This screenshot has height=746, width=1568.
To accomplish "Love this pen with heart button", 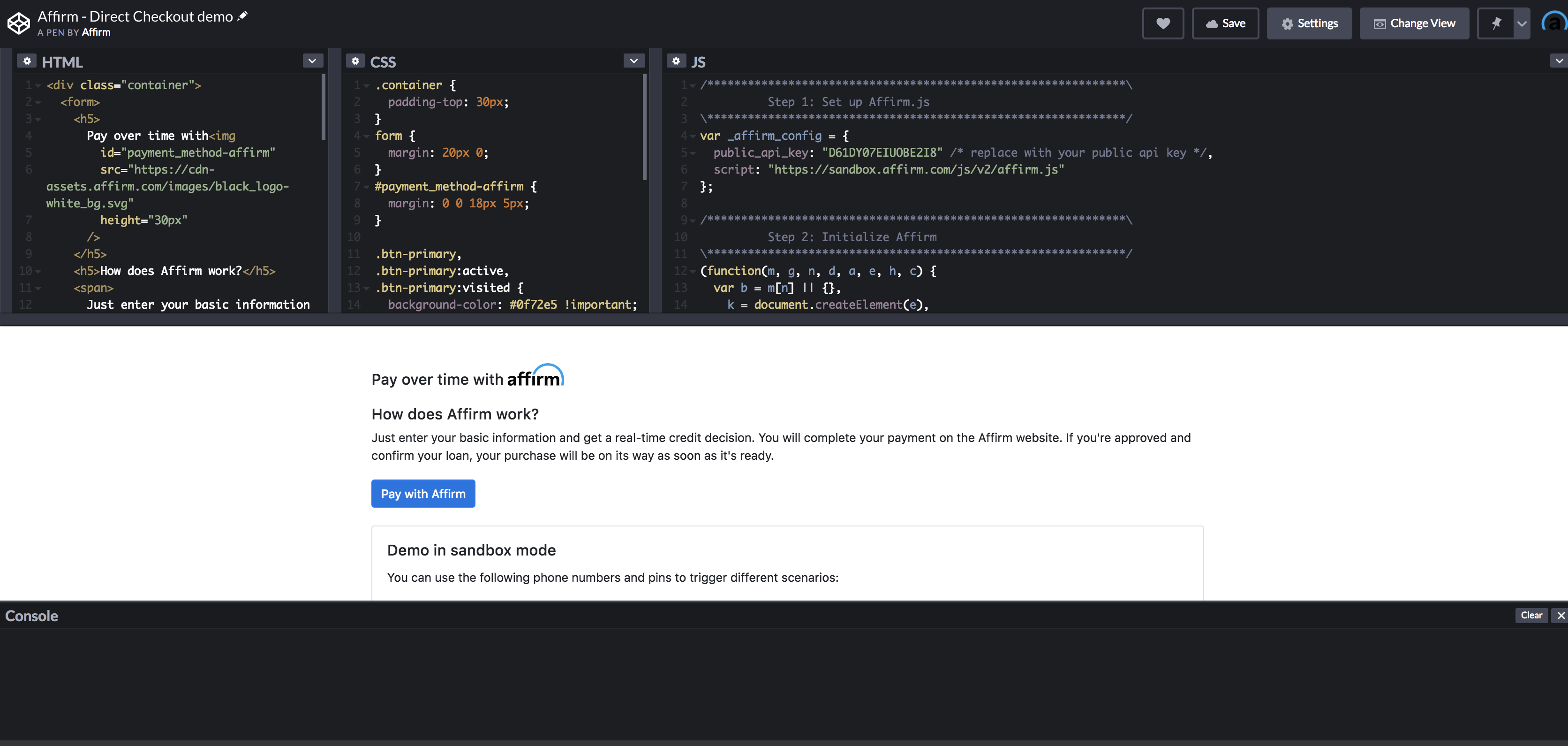I will coord(1162,23).
